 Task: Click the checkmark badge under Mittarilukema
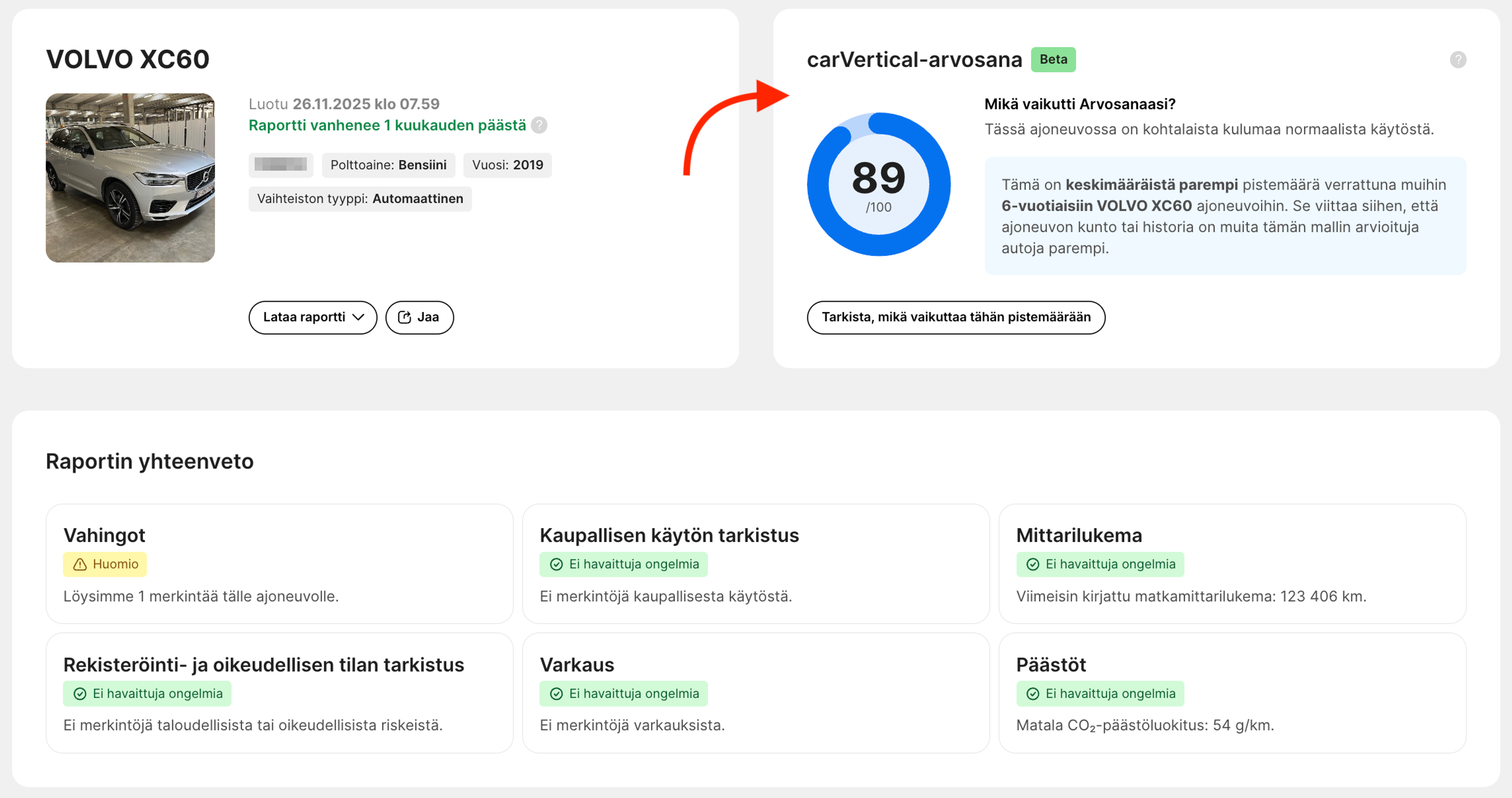[x=1100, y=565]
